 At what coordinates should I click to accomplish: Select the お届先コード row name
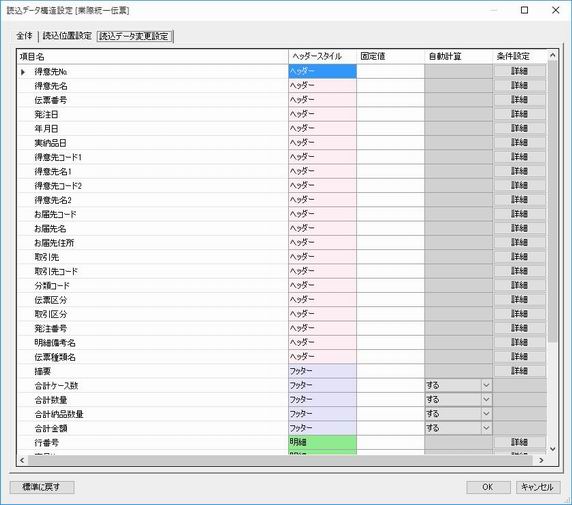coord(55,214)
